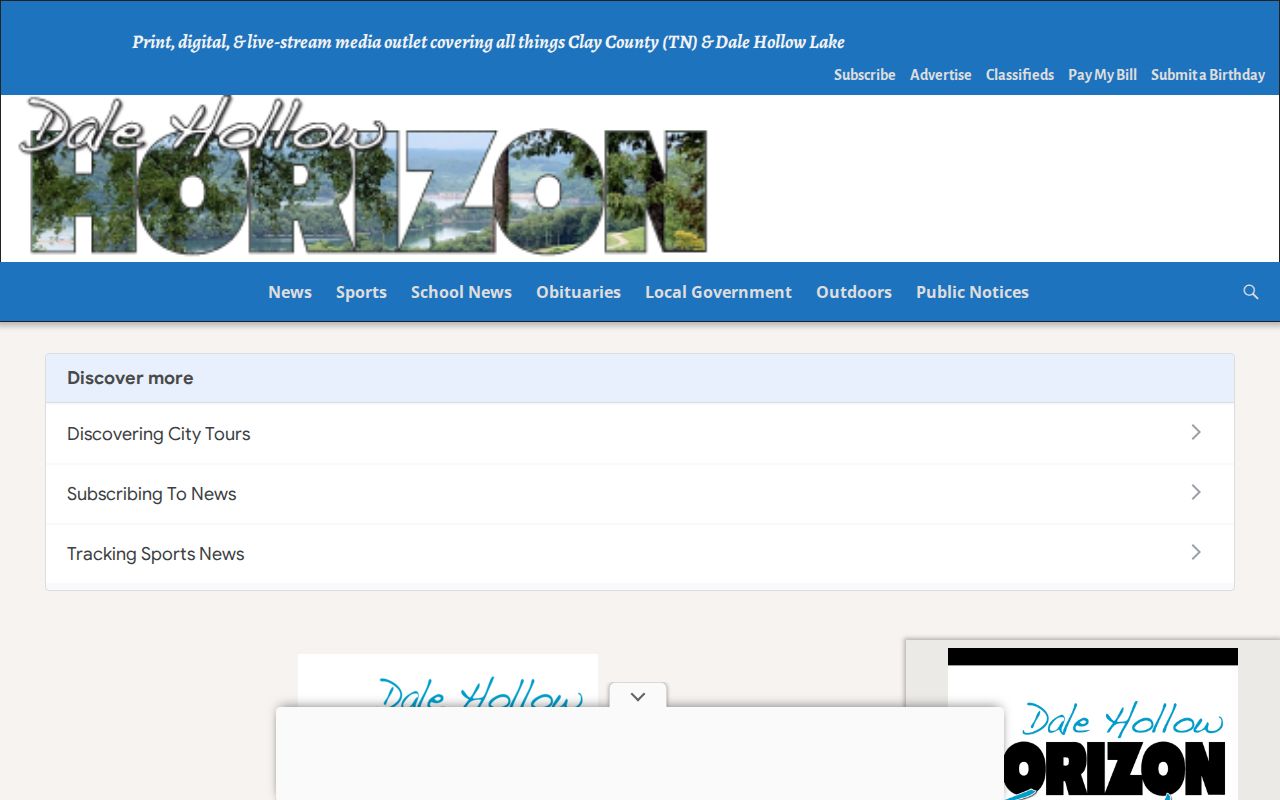Open the Advertise link
This screenshot has width=1280, height=800.
pyautogui.click(x=941, y=75)
